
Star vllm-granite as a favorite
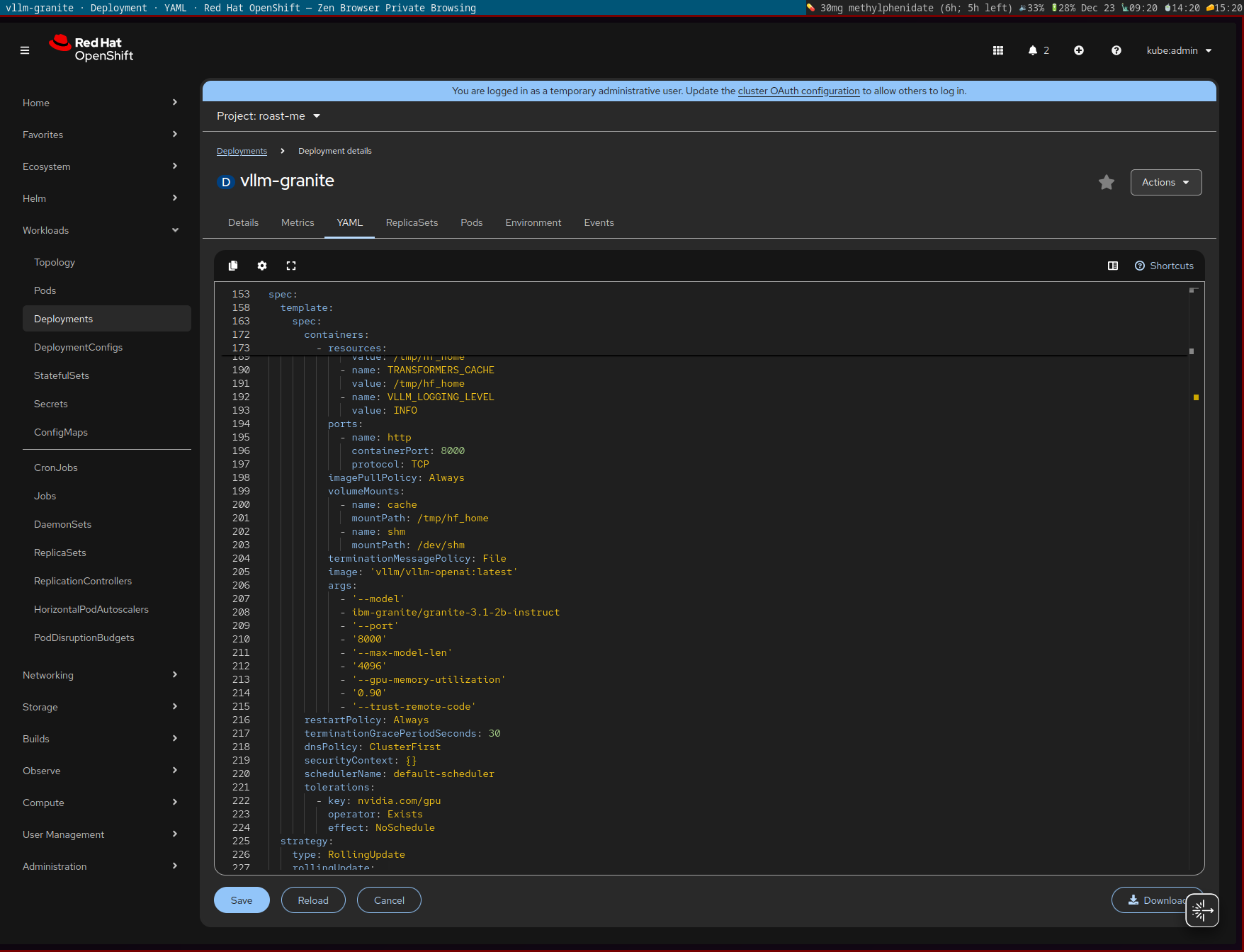point(1106,183)
